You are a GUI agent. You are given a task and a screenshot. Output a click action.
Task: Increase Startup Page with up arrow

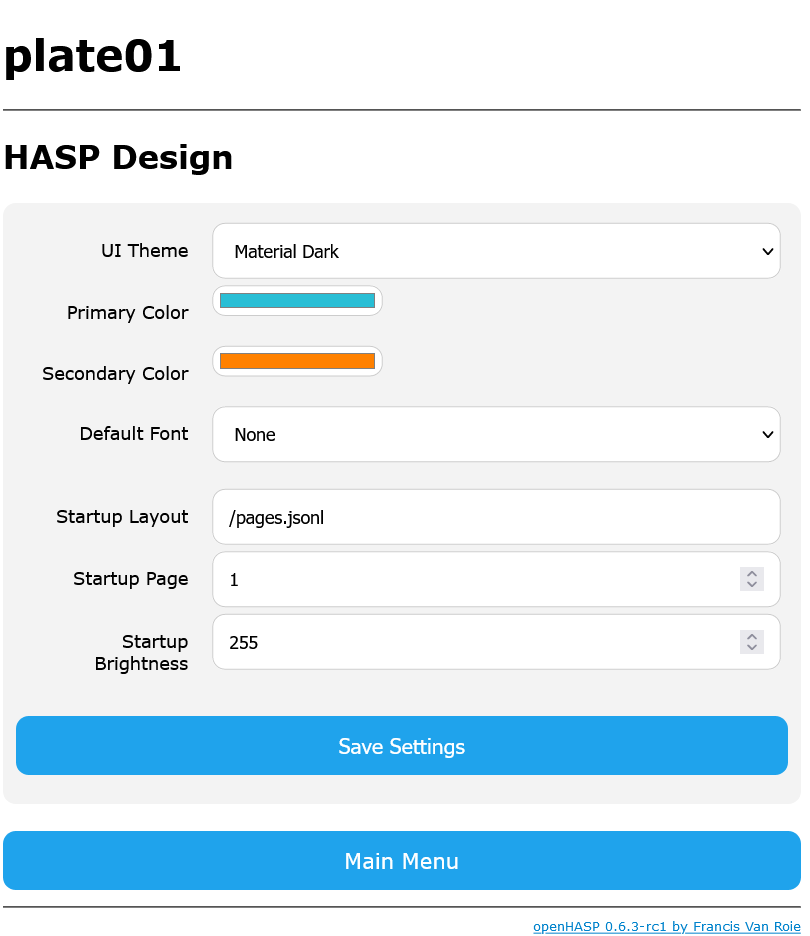pyautogui.click(x=752, y=573)
